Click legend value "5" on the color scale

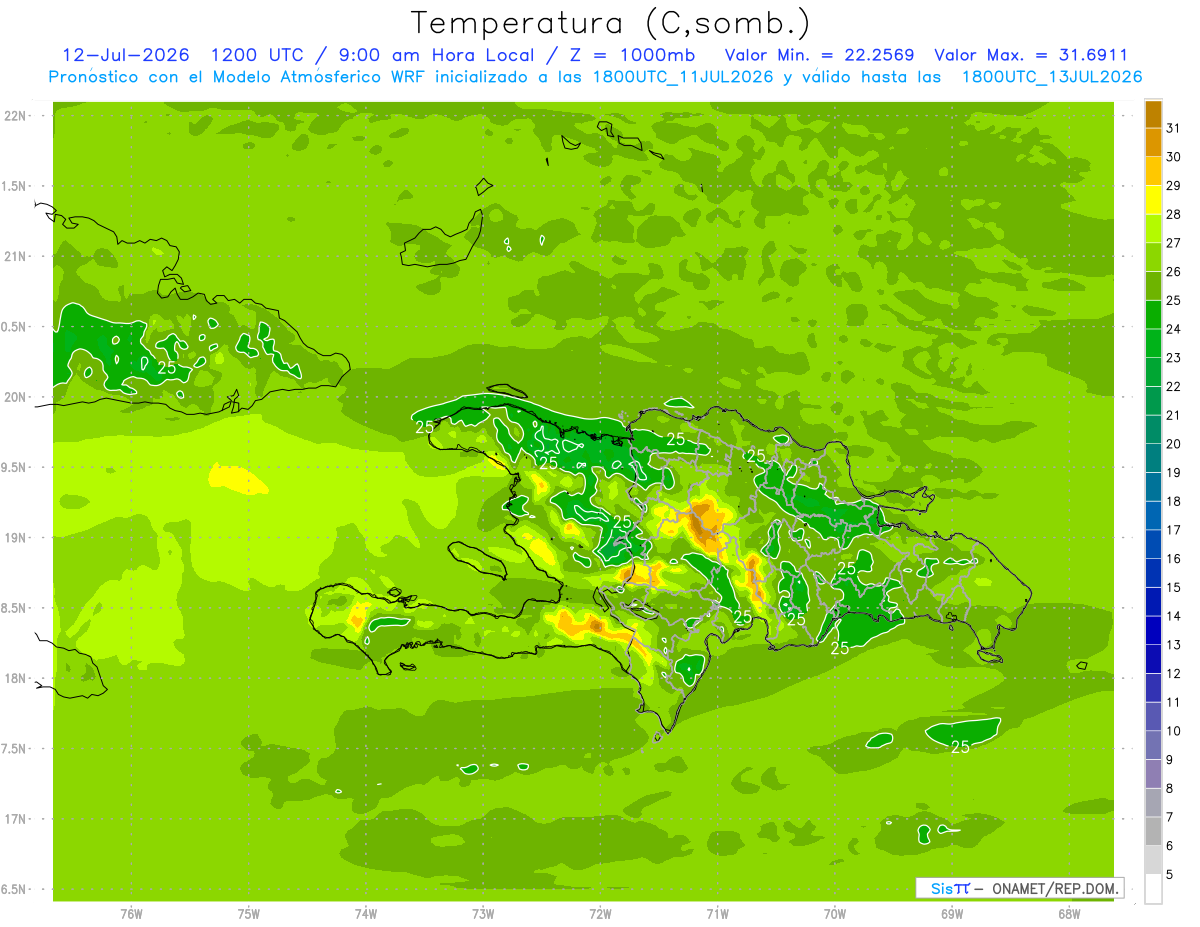(1170, 875)
